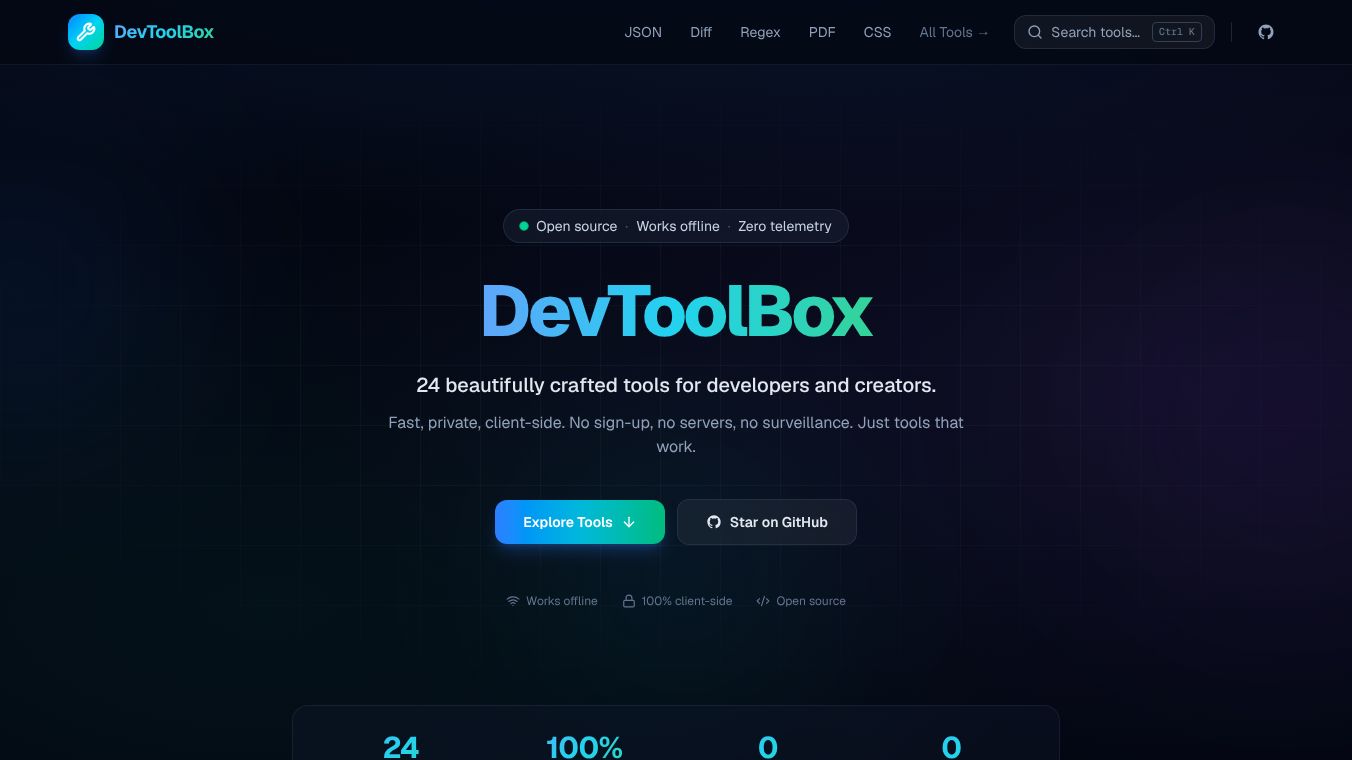The image size is (1352, 760).
Task: Open CSS tools from the navbar
Action: coord(877,32)
